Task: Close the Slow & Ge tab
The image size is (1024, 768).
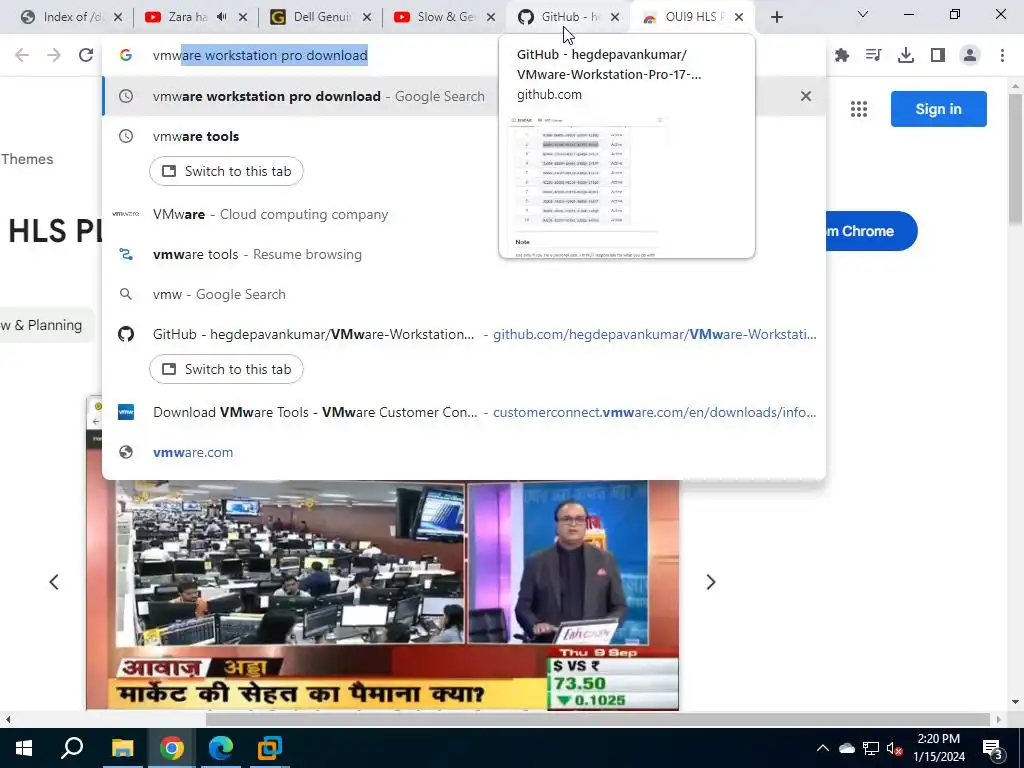Action: click(x=491, y=17)
